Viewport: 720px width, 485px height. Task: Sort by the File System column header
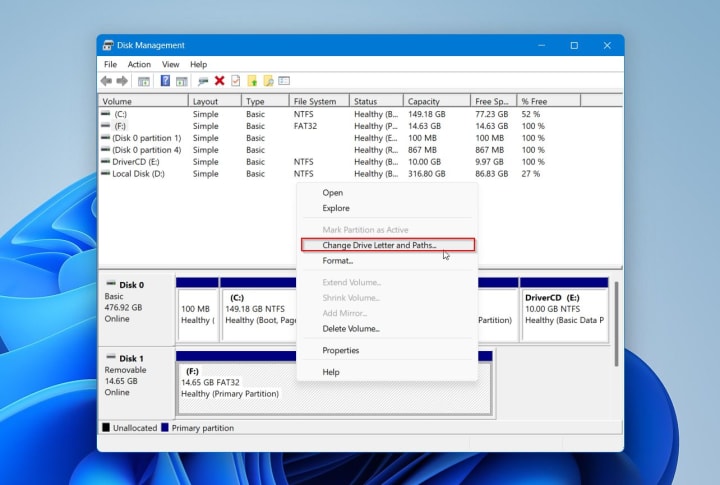tap(320, 101)
